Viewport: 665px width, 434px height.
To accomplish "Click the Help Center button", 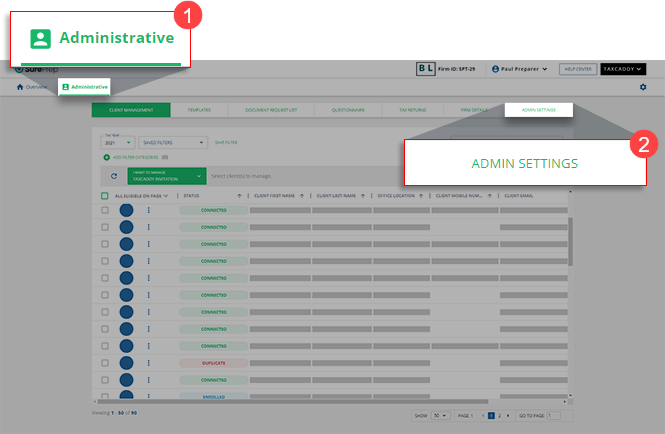I will (x=577, y=69).
